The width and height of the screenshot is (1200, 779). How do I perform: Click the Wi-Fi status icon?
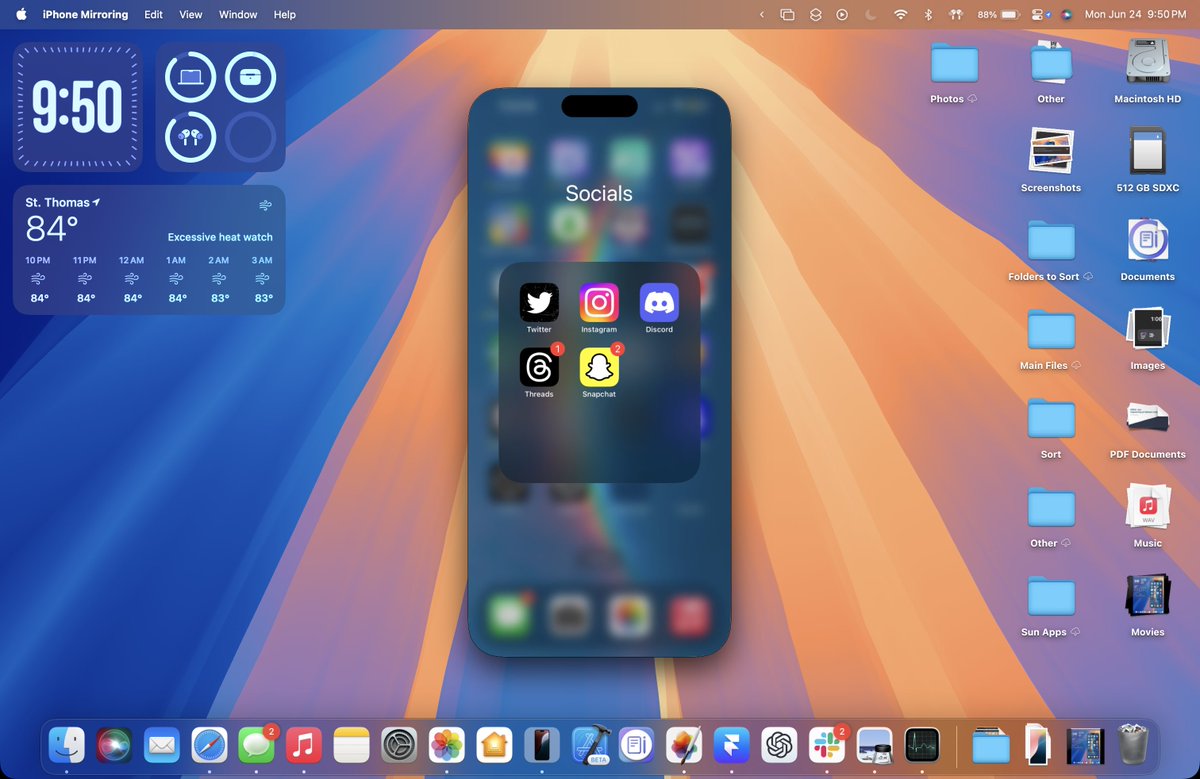point(900,14)
